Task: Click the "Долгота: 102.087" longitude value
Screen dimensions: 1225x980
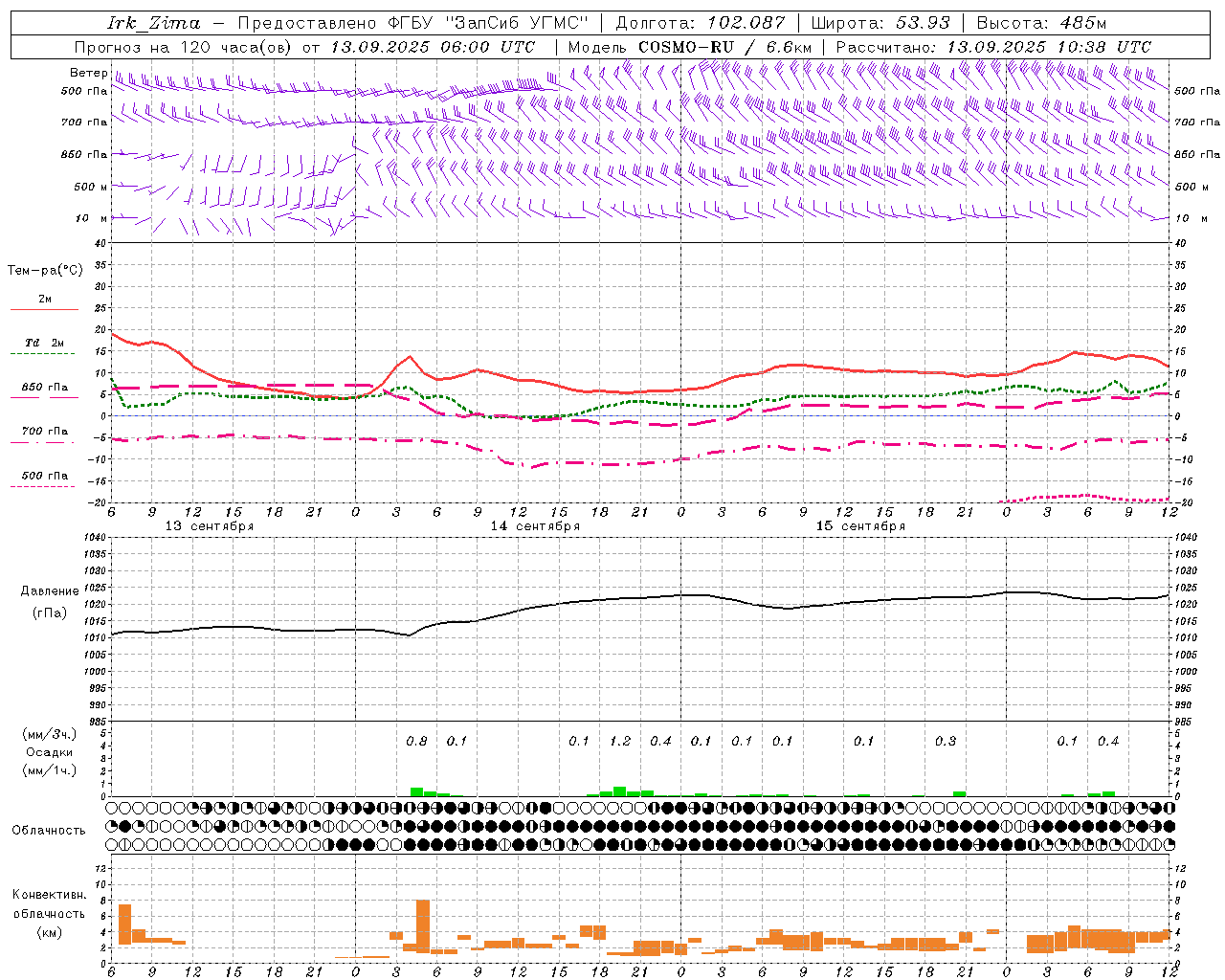Action: coord(701,23)
